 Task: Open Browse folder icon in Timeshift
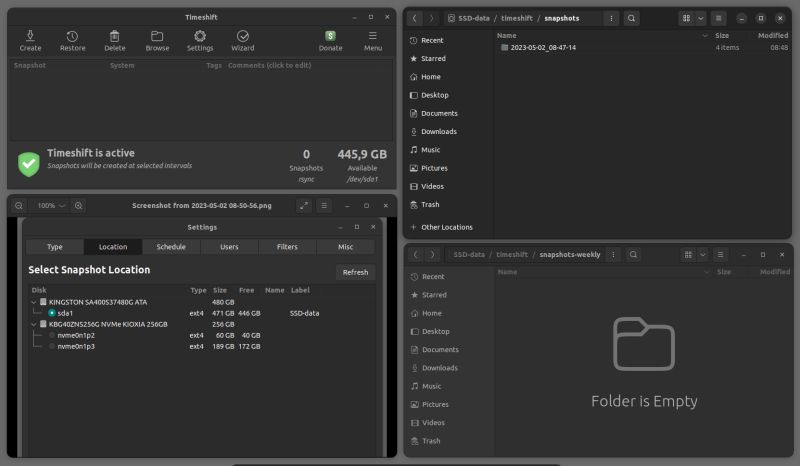(x=157, y=41)
